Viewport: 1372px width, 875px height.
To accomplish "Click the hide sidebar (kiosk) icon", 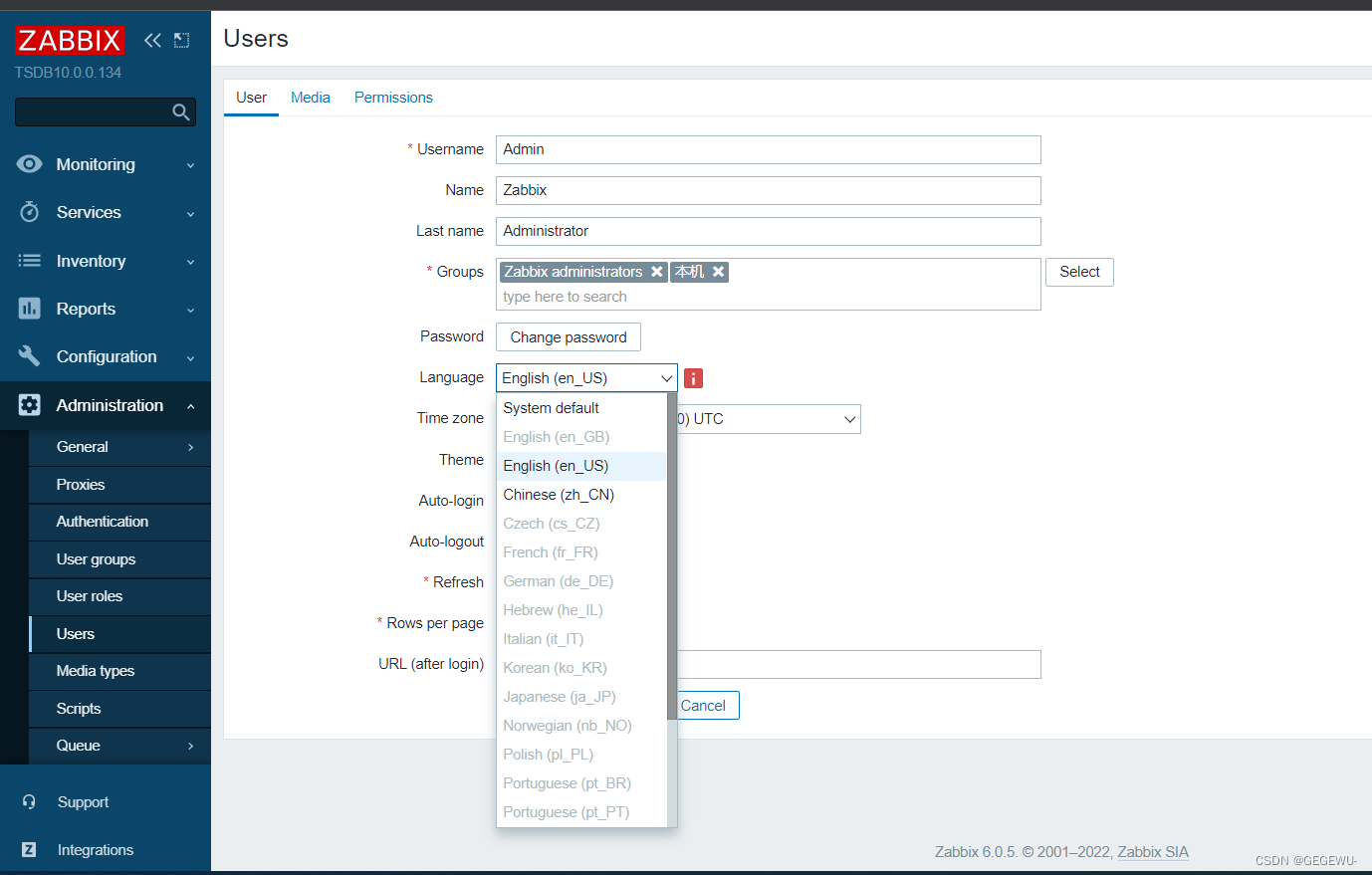I will [x=181, y=40].
